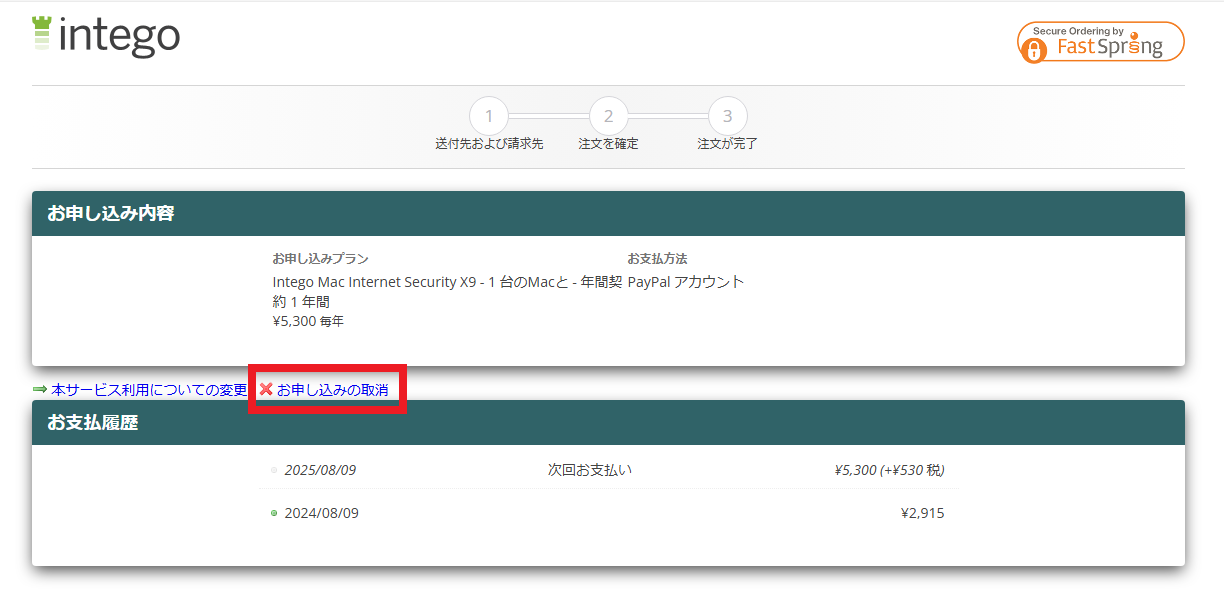Click the お申し込みの取消 cancel link

coord(333,389)
